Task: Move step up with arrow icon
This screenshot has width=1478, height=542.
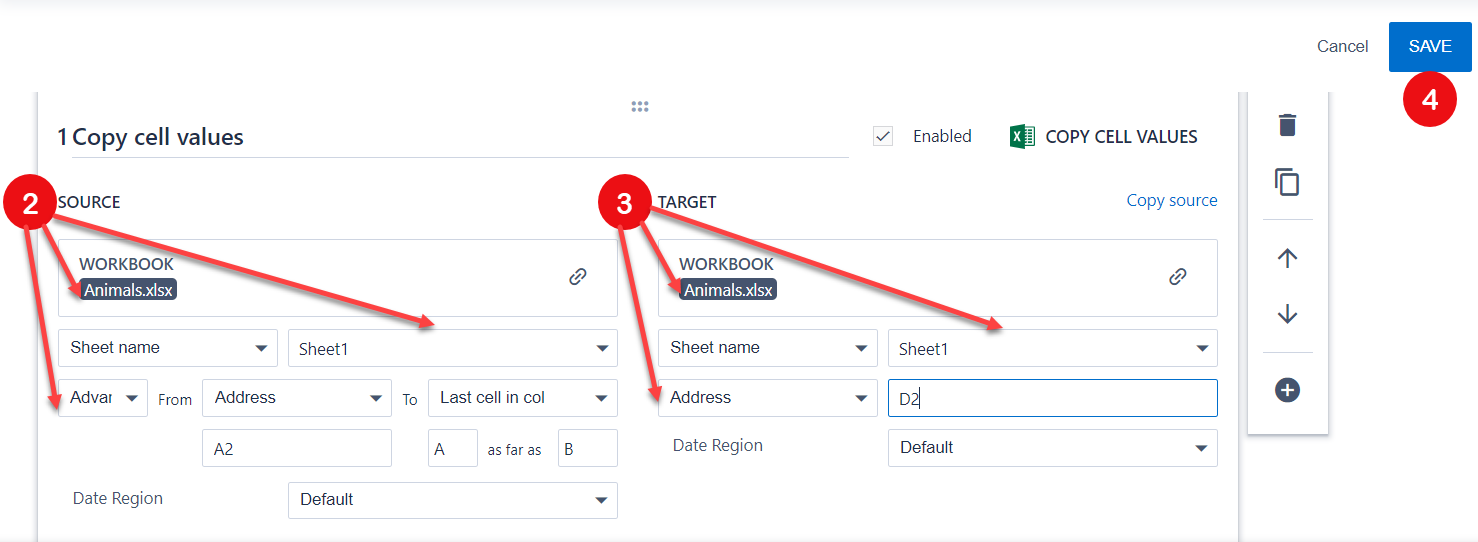Action: [x=1287, y=258]
